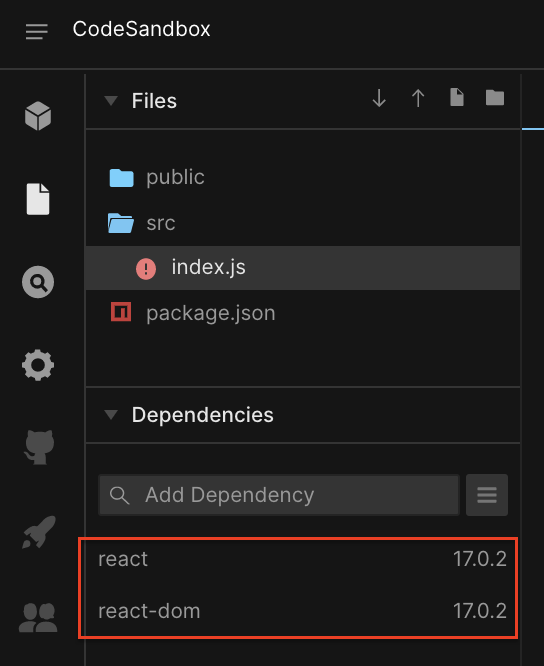Open dependency list menu button
544x666 pixels.
point(487,495)
